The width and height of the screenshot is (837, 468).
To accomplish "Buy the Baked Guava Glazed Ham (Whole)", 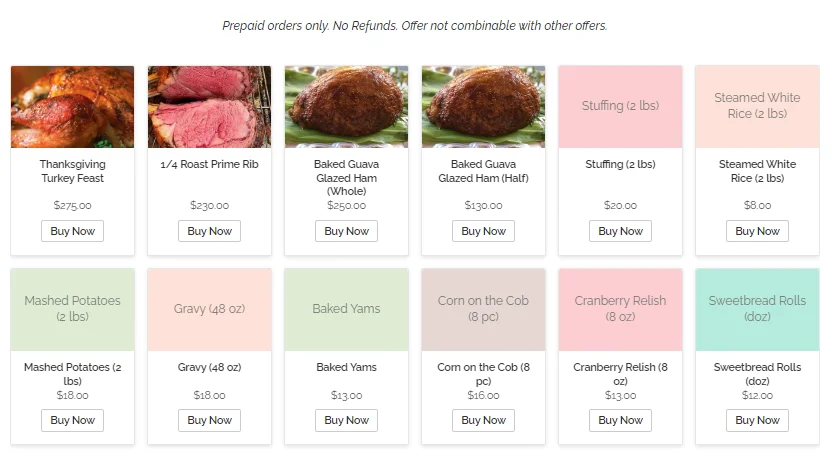I will pos(346,231).
